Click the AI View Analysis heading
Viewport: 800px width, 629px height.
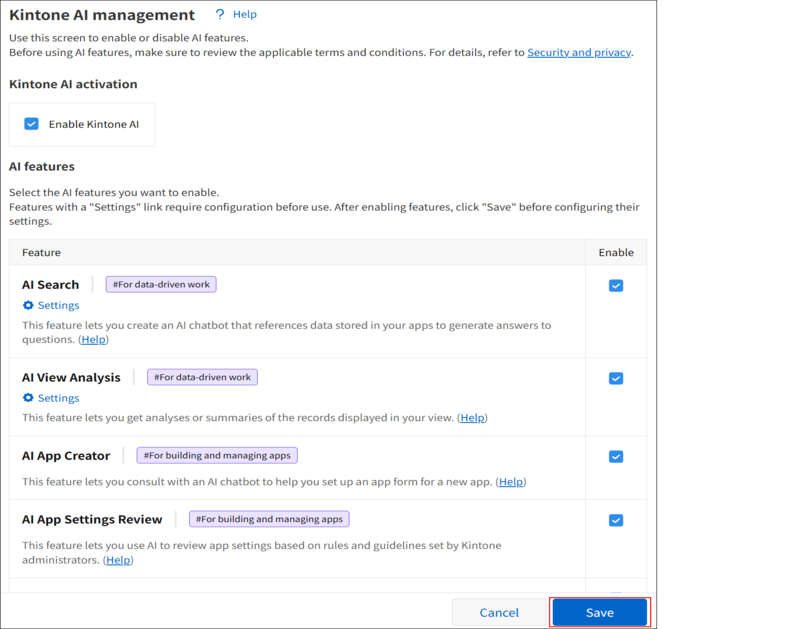(x=71, y=378)
